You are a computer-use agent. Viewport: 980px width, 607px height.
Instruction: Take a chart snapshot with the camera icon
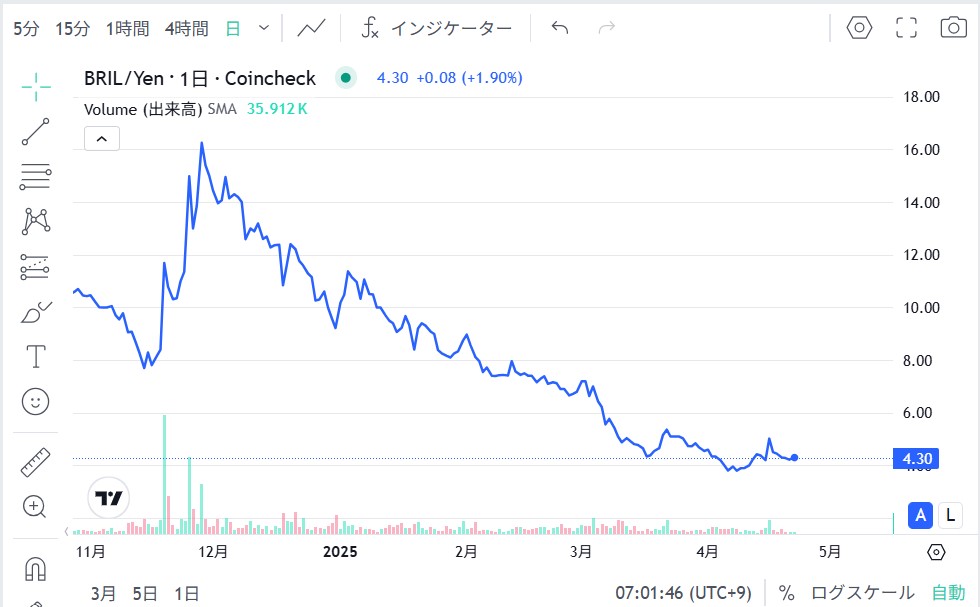point(955,28)
